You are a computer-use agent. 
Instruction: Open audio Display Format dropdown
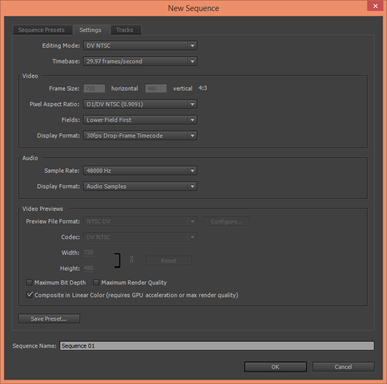pyautogui.click(x=140, y=186)
